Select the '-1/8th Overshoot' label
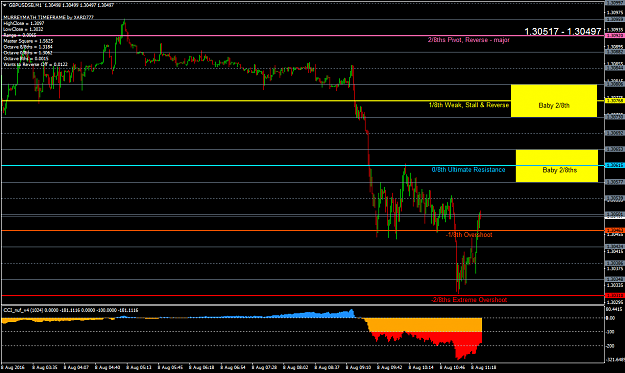 click(x=469, y=235)
